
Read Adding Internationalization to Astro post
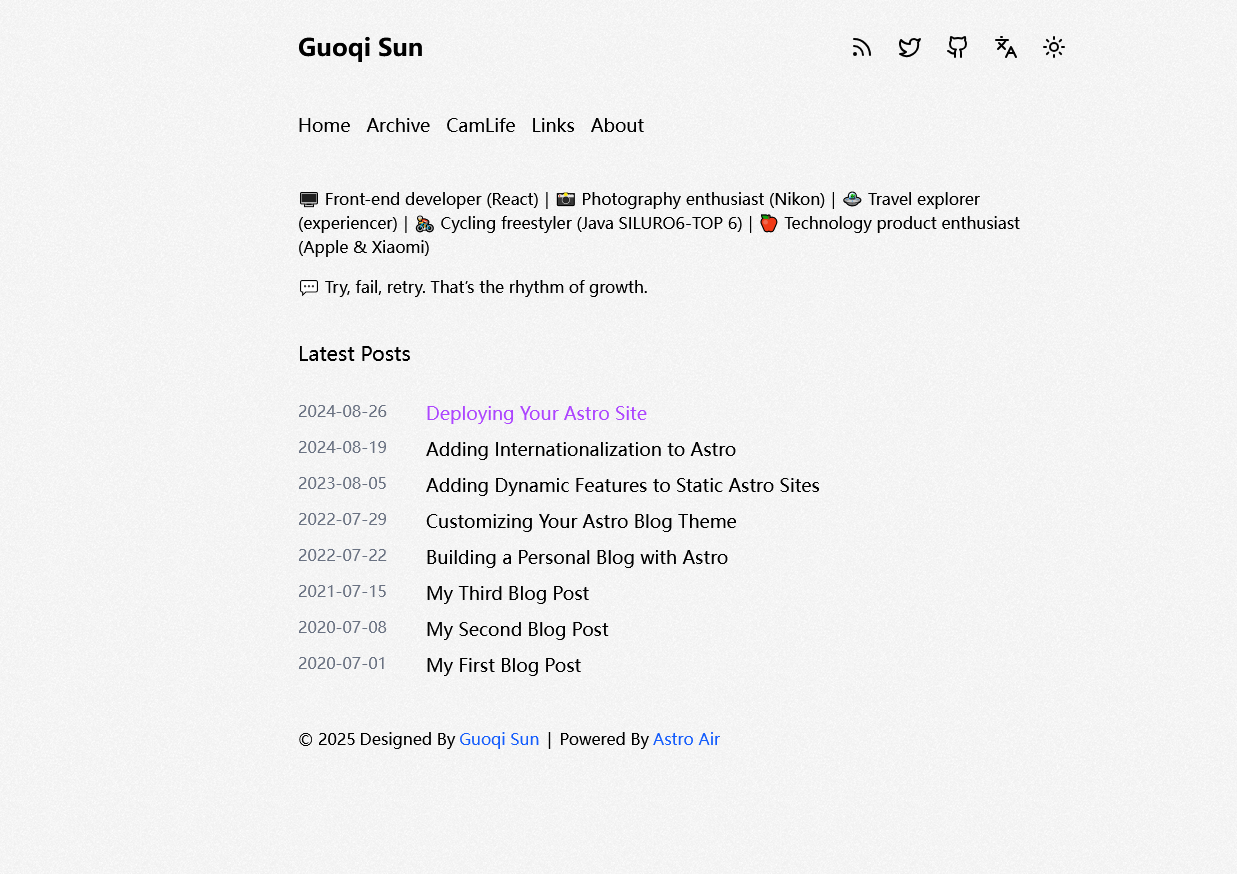pos(580,449)
